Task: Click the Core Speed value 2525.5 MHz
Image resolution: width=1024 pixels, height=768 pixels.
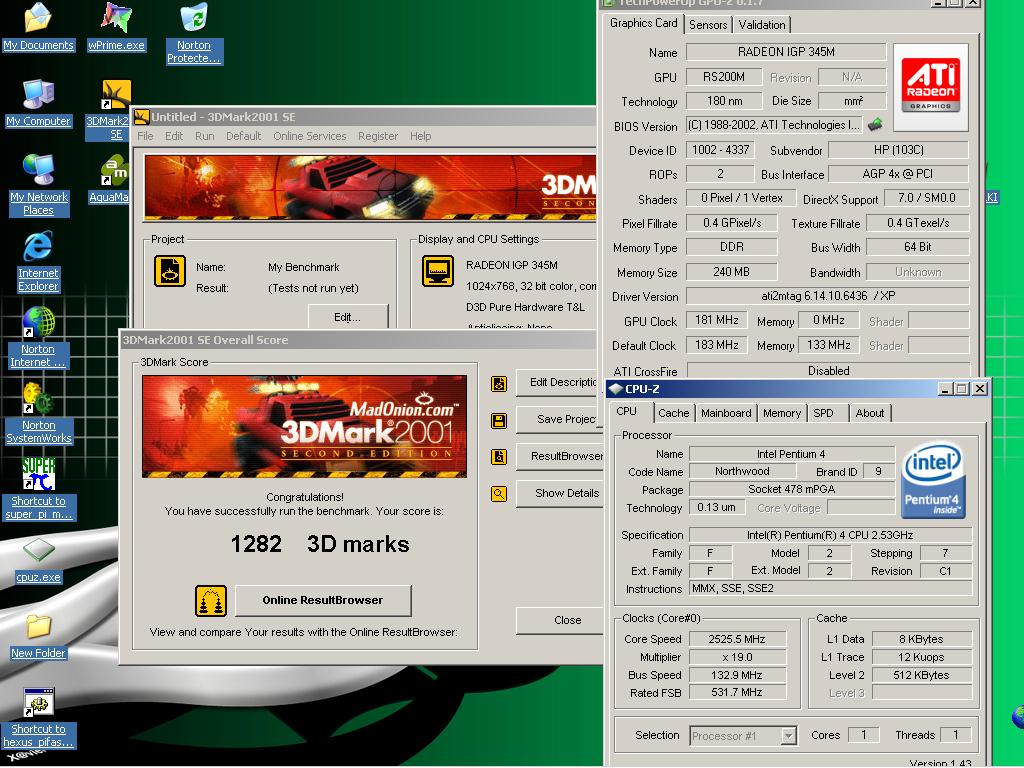Action: pos(737,639)
